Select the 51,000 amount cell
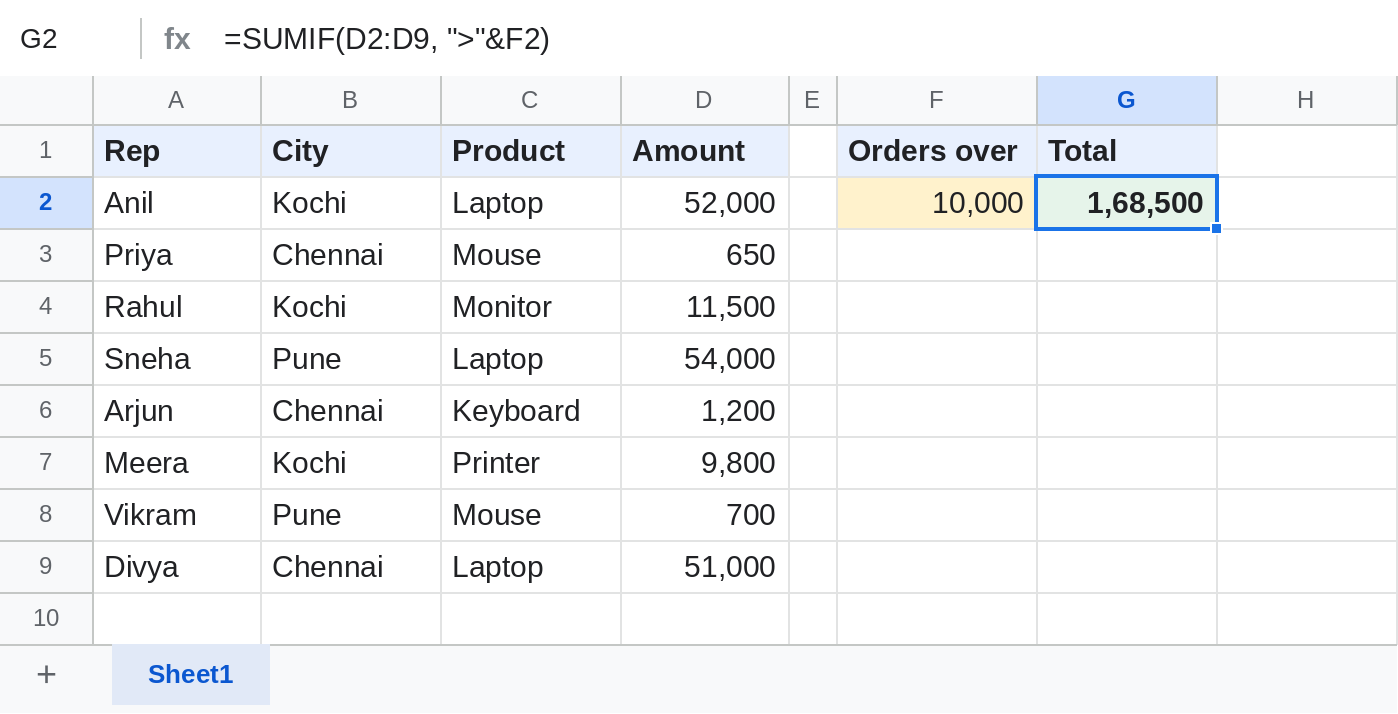 [x=705, y=567]
